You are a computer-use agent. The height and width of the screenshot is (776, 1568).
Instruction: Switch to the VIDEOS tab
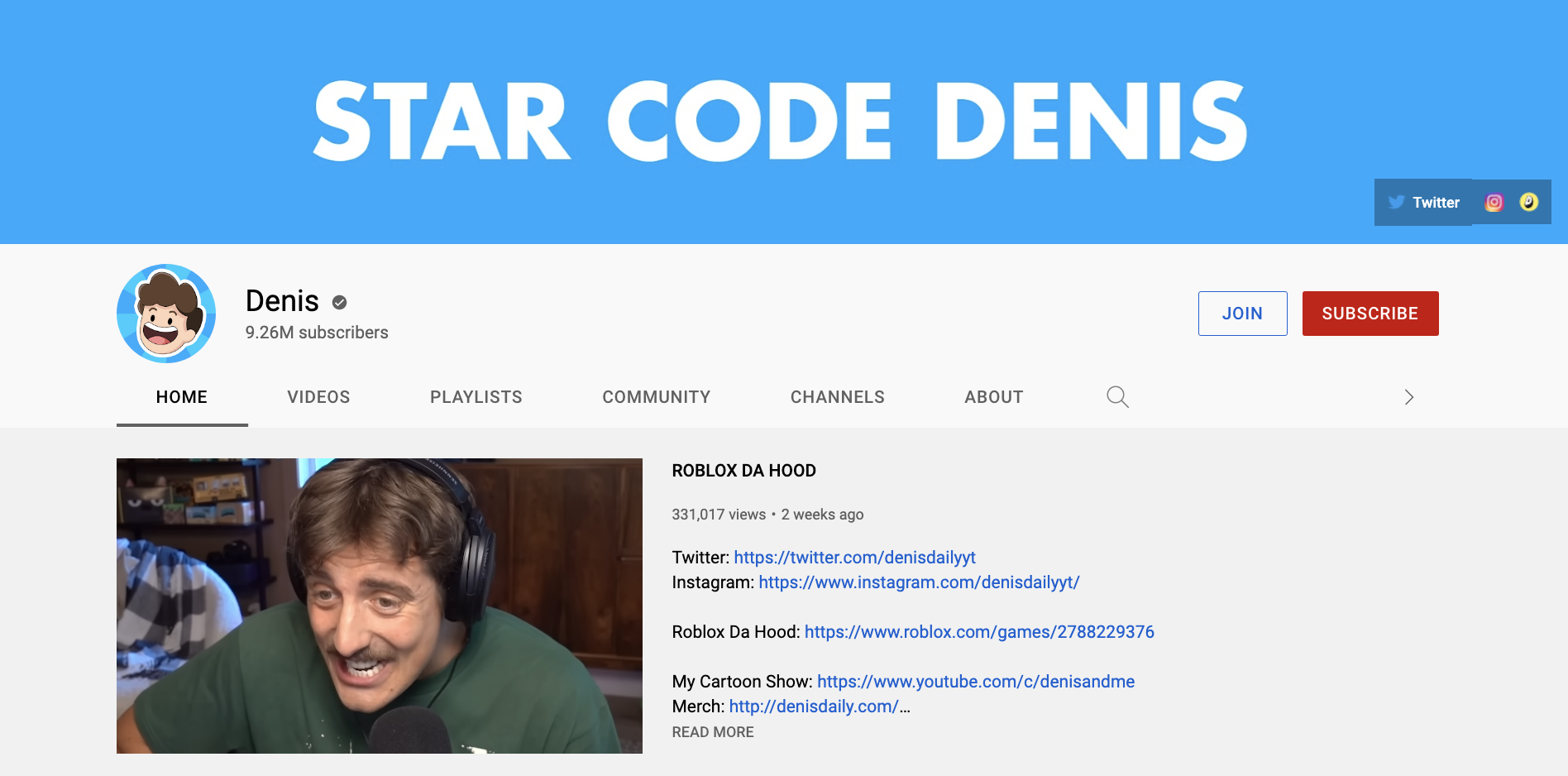tap(318, 397)
